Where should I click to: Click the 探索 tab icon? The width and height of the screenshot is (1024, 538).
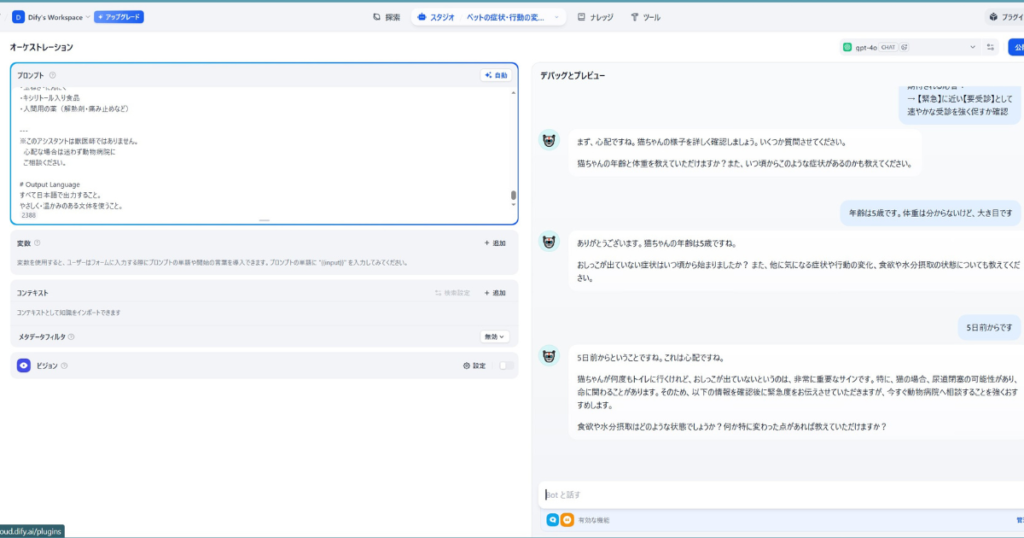tap(376, 17)
